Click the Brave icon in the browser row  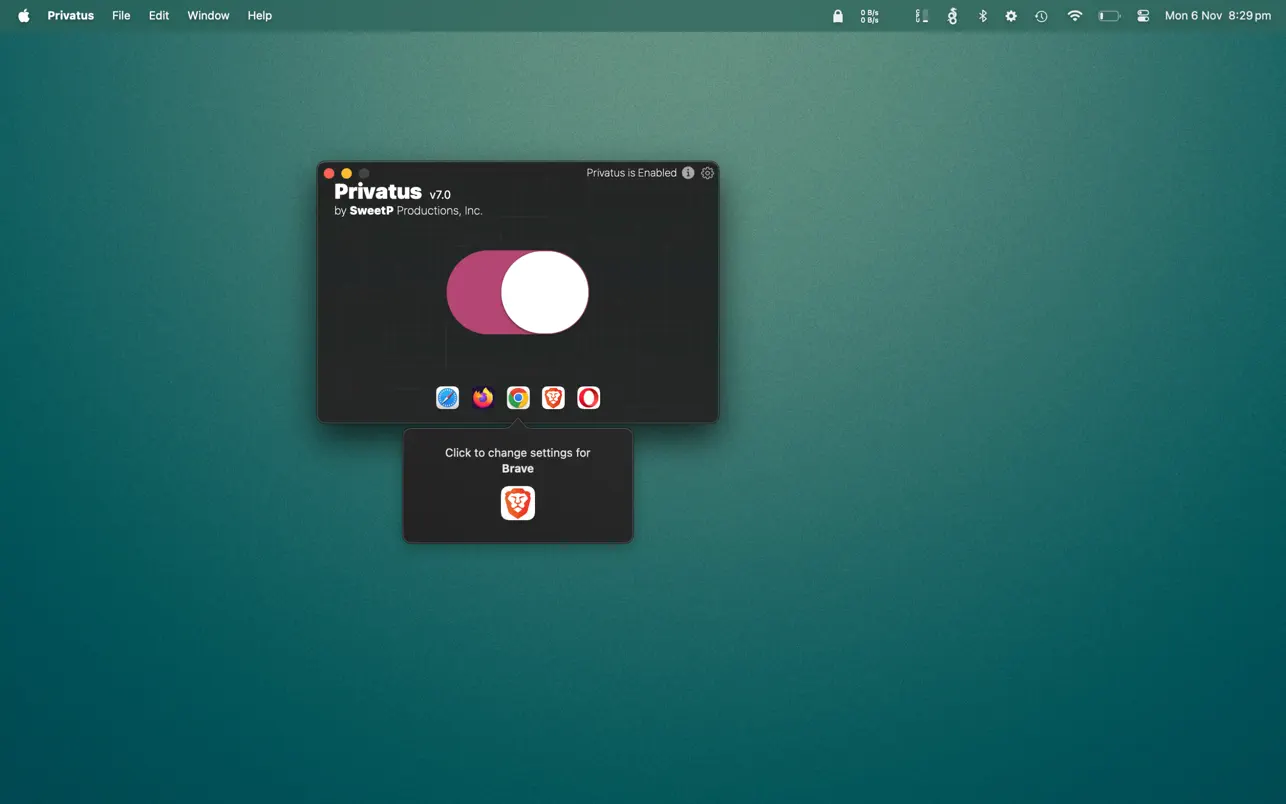[553, 398]
